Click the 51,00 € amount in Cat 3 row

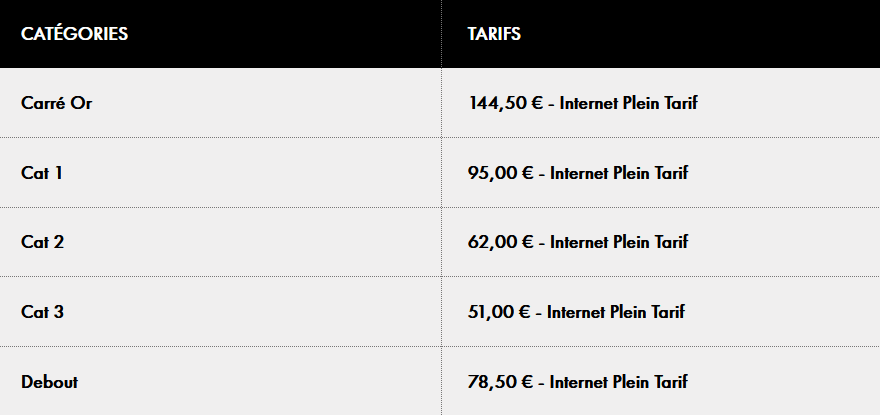499,312
